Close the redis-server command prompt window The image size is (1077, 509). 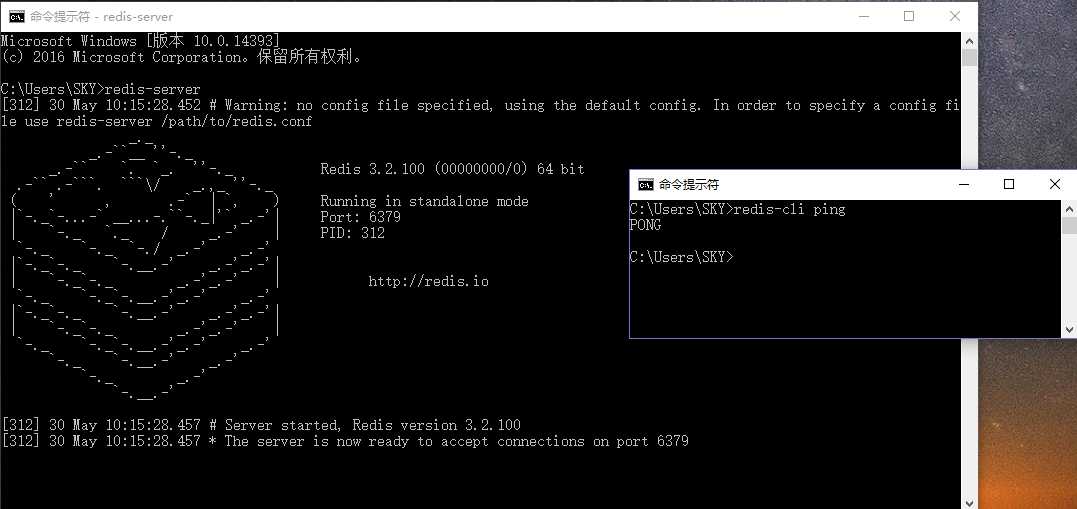click(955, 16)
